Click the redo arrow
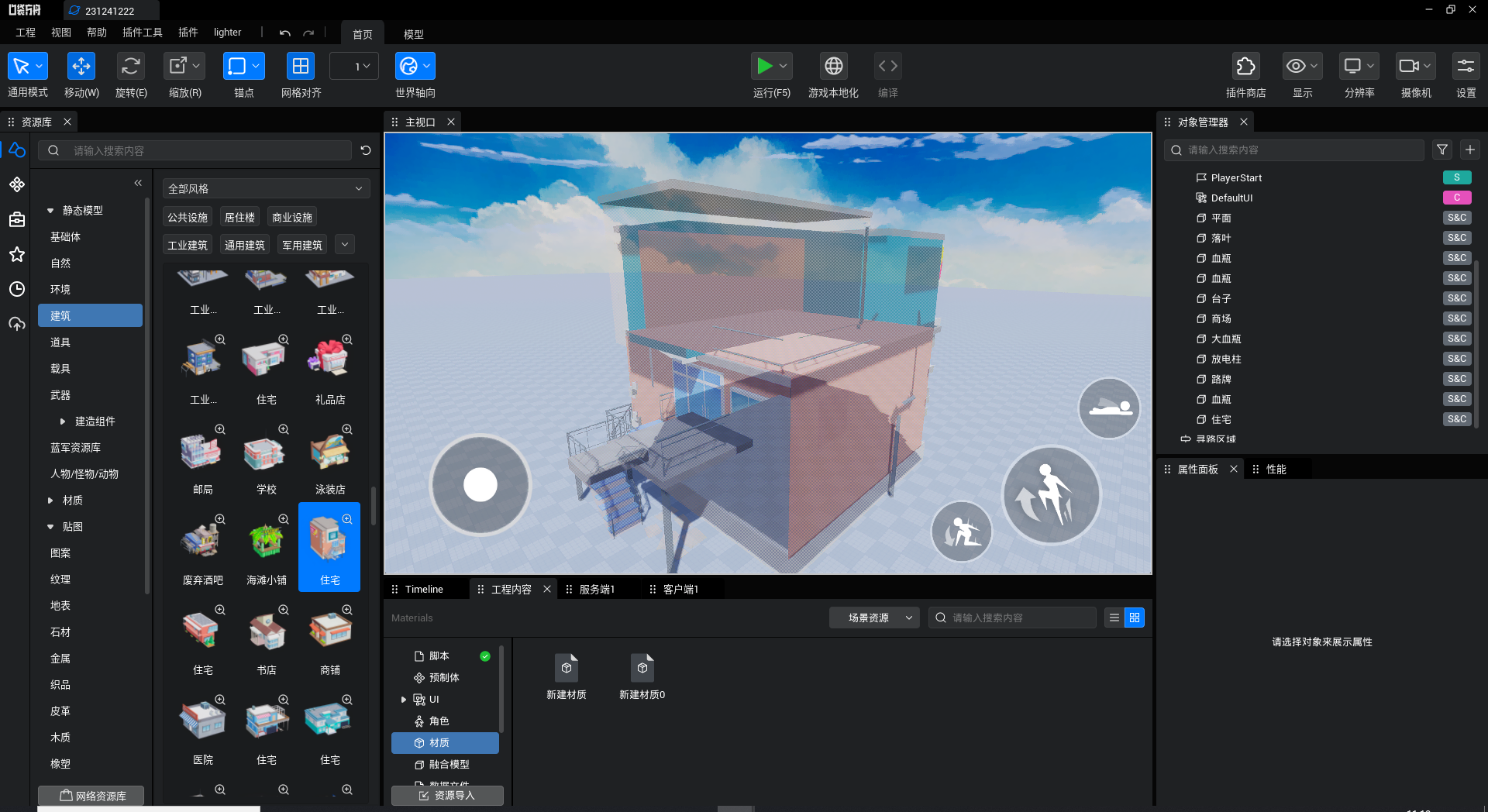This screenshot has width=1488, height=812. tap(308, 33)
